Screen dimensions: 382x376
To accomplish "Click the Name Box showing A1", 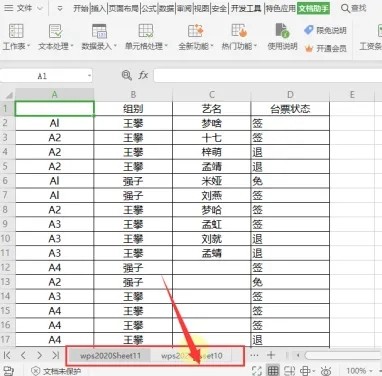I will 42,76.
